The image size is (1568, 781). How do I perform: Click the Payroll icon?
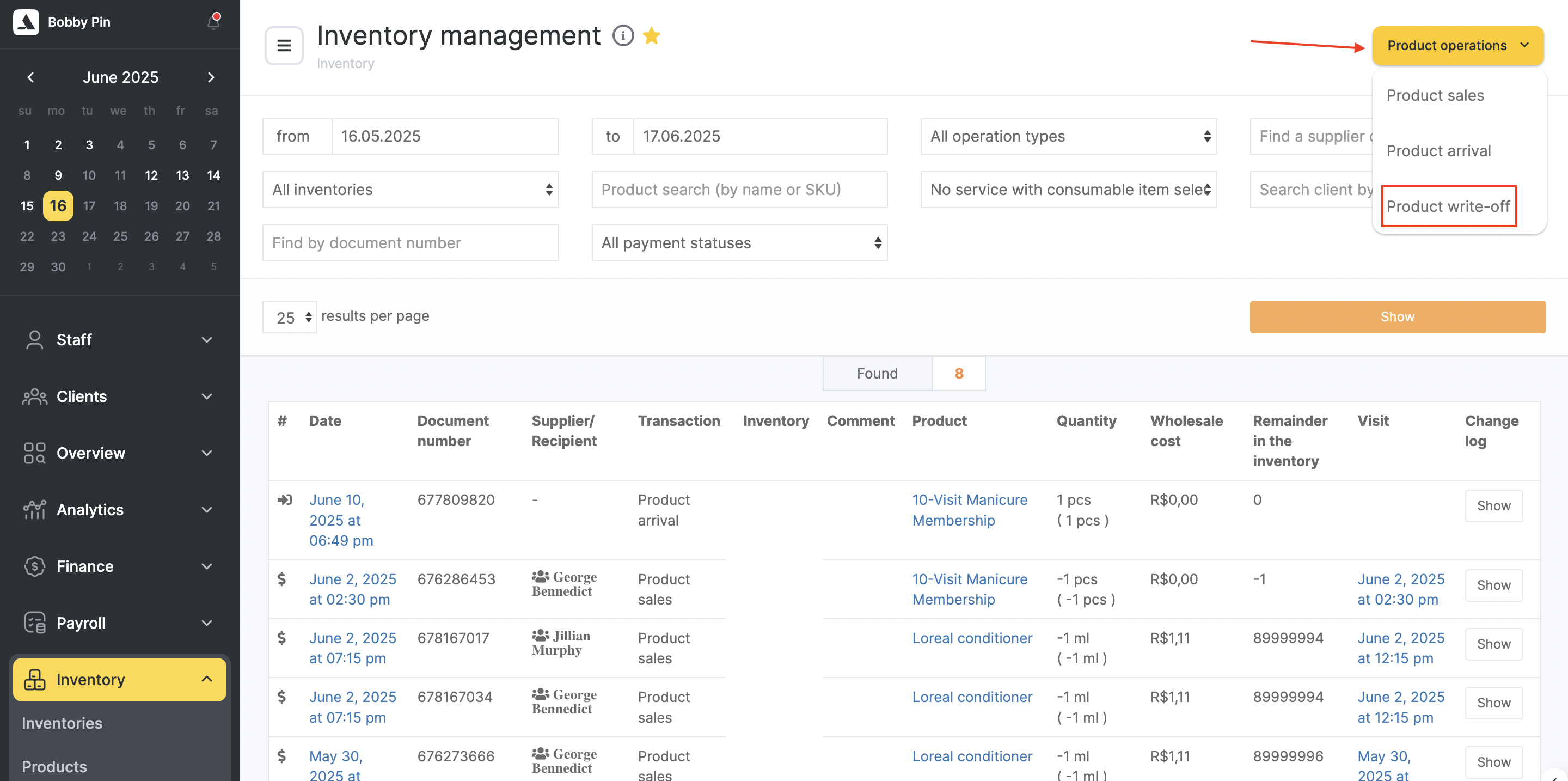pos(35,623)
